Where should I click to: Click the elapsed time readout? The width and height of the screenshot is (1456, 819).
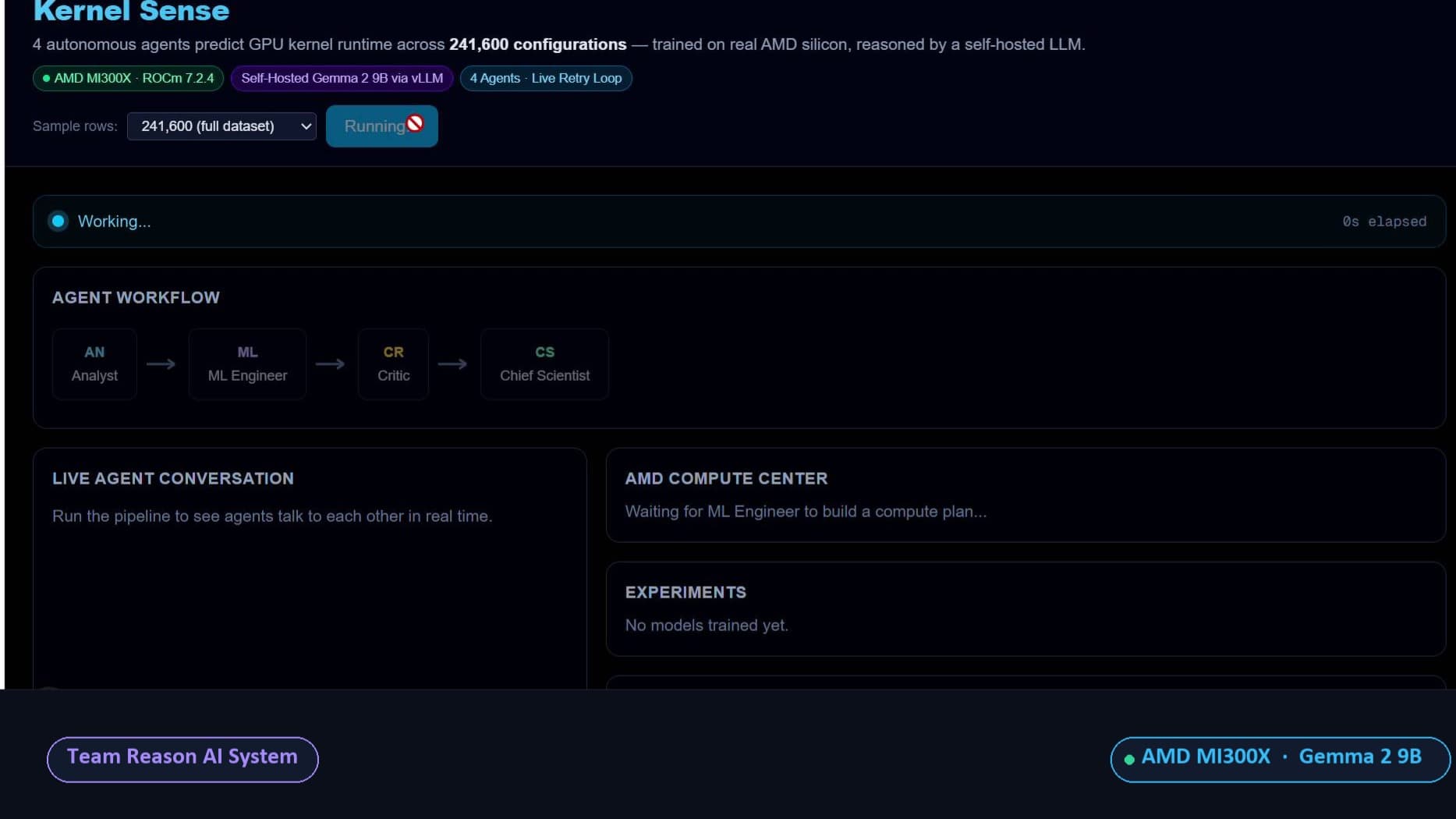(x=1384, y=222)
